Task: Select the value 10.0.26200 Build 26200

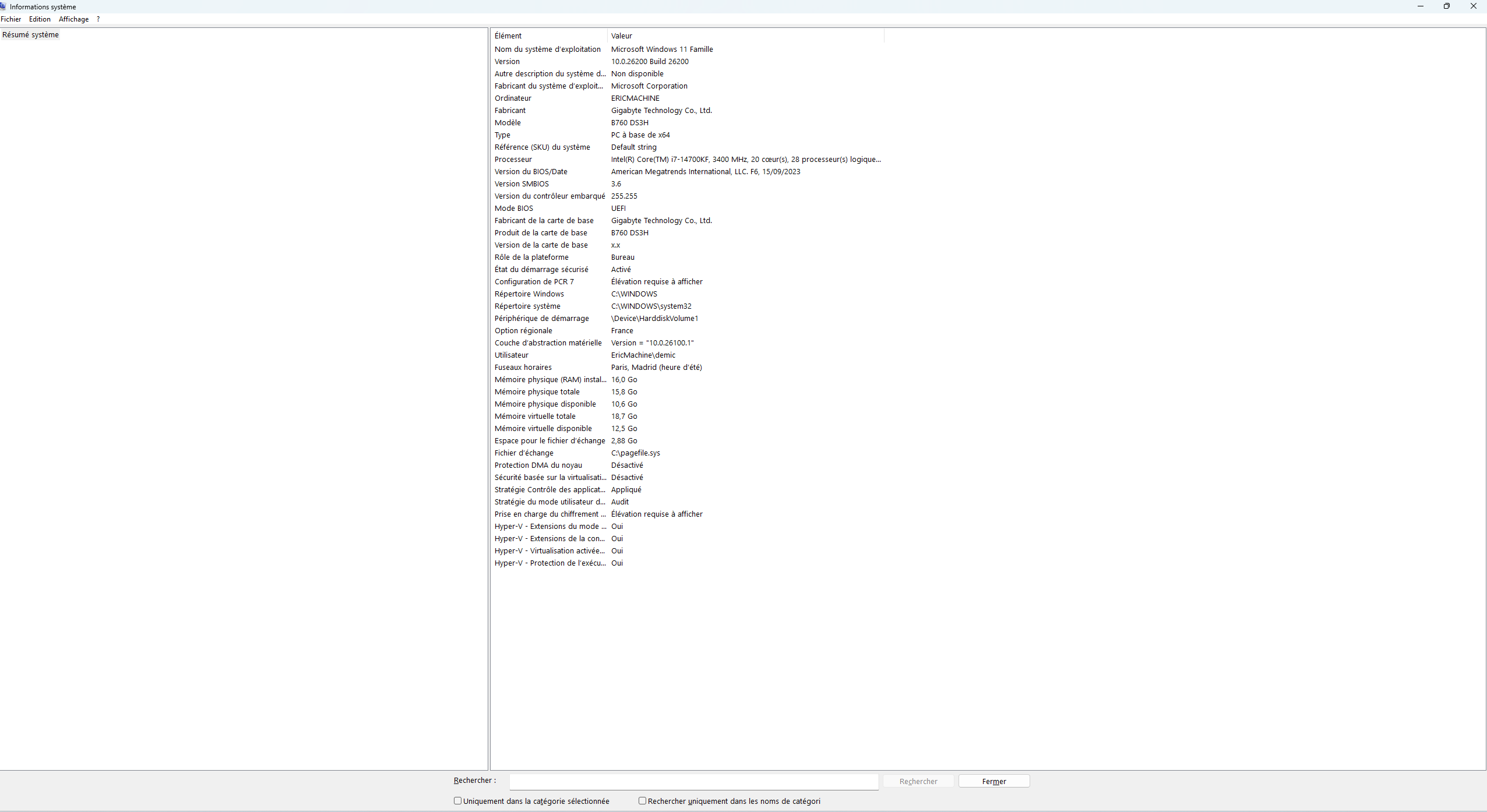Action: [650, 62]
